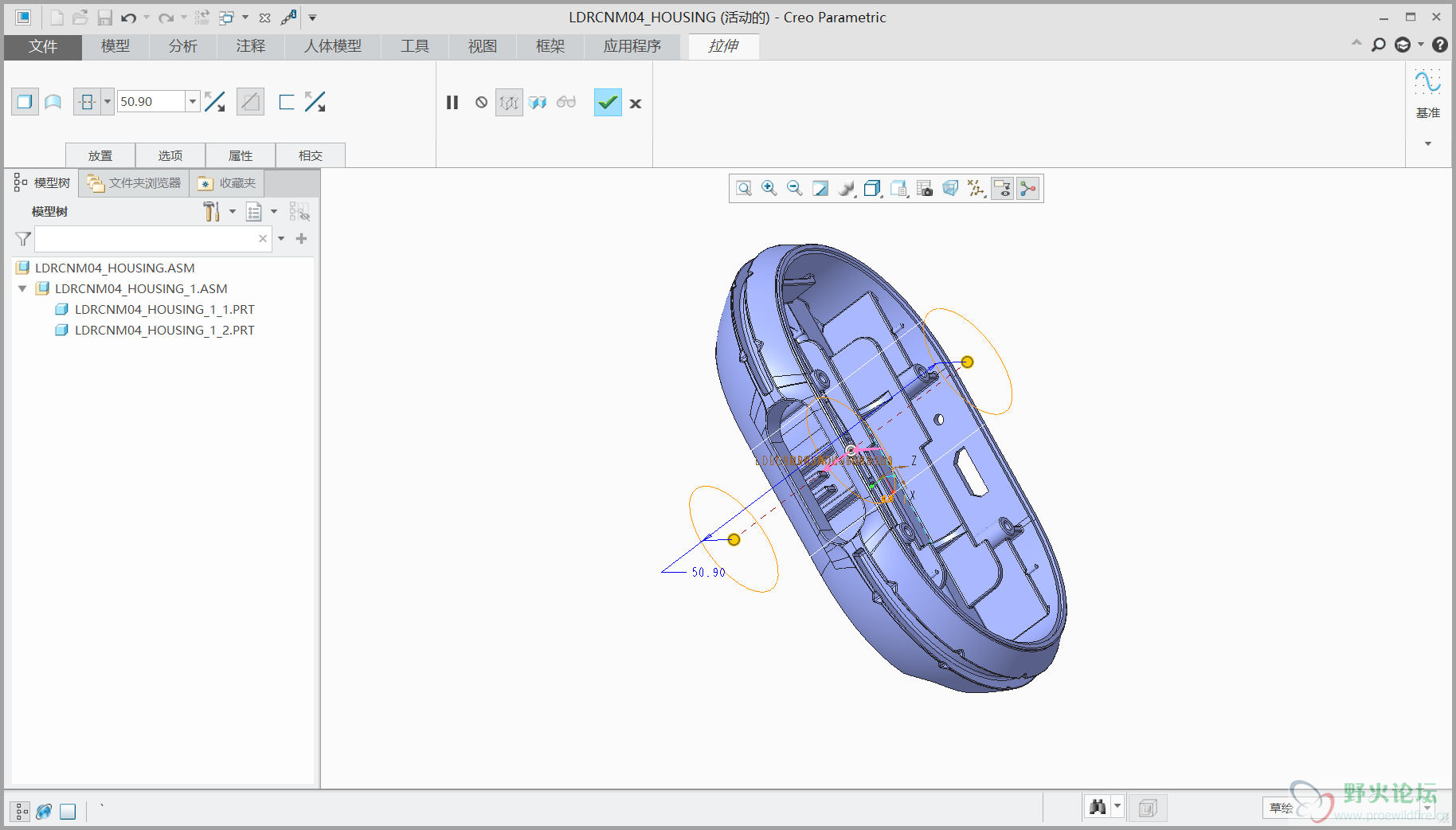Click the binoculars find icon in status bar
The height and width of the screenshot is (830, 1456).
[1098, 808]
